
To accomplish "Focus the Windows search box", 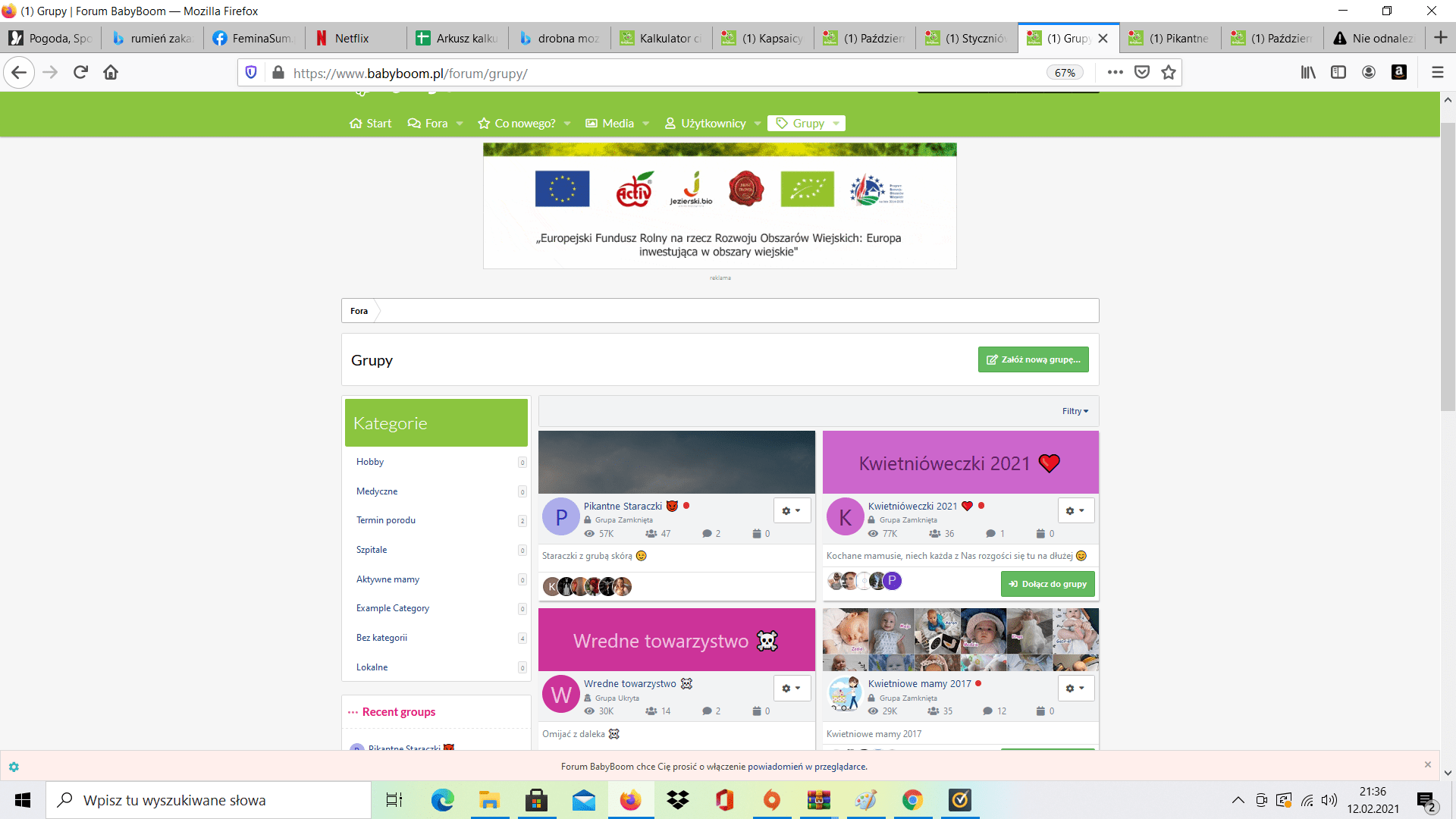I will coord(209,800).
